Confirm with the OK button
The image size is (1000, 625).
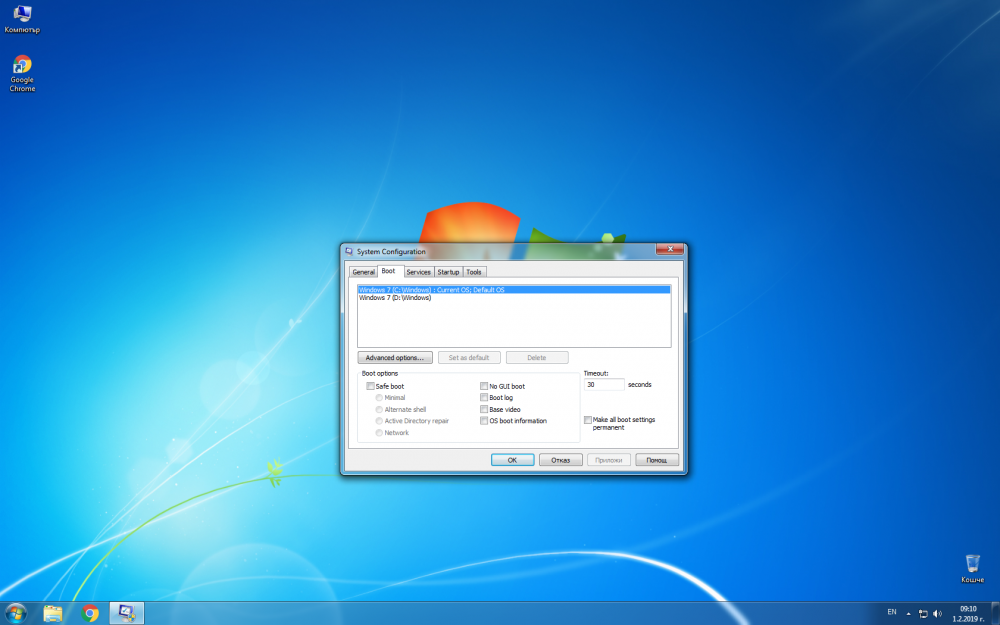click(512, 460)
